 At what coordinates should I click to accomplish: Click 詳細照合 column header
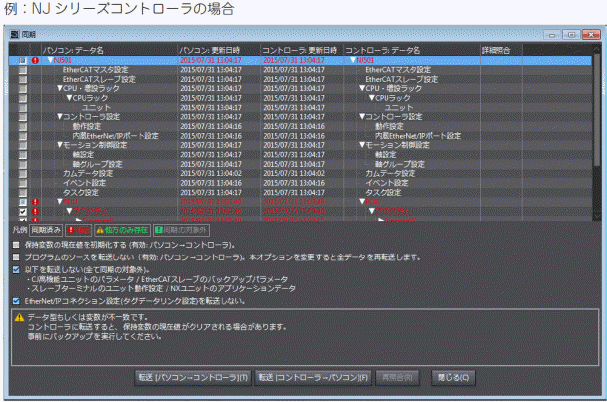pyautogui.click(x=501, y=50)
